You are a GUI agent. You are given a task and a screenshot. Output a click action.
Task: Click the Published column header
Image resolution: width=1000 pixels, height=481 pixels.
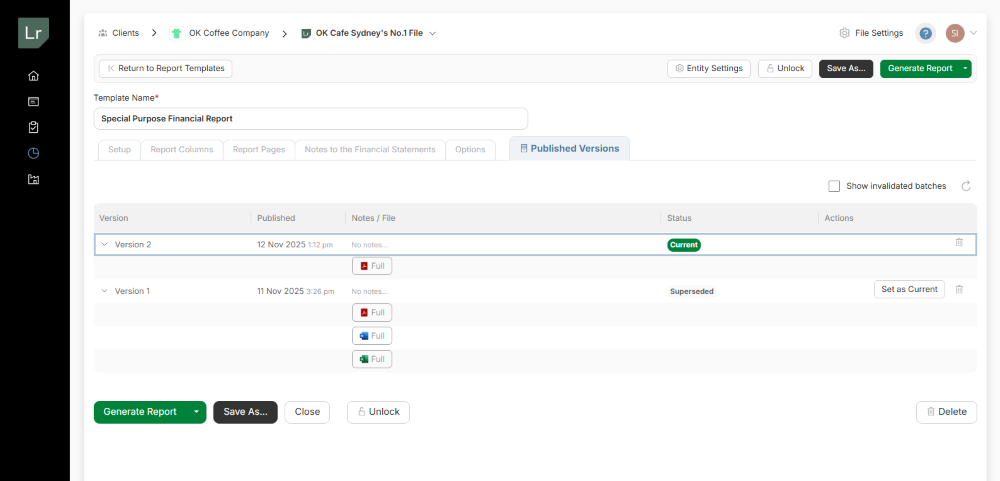point(276,218)
